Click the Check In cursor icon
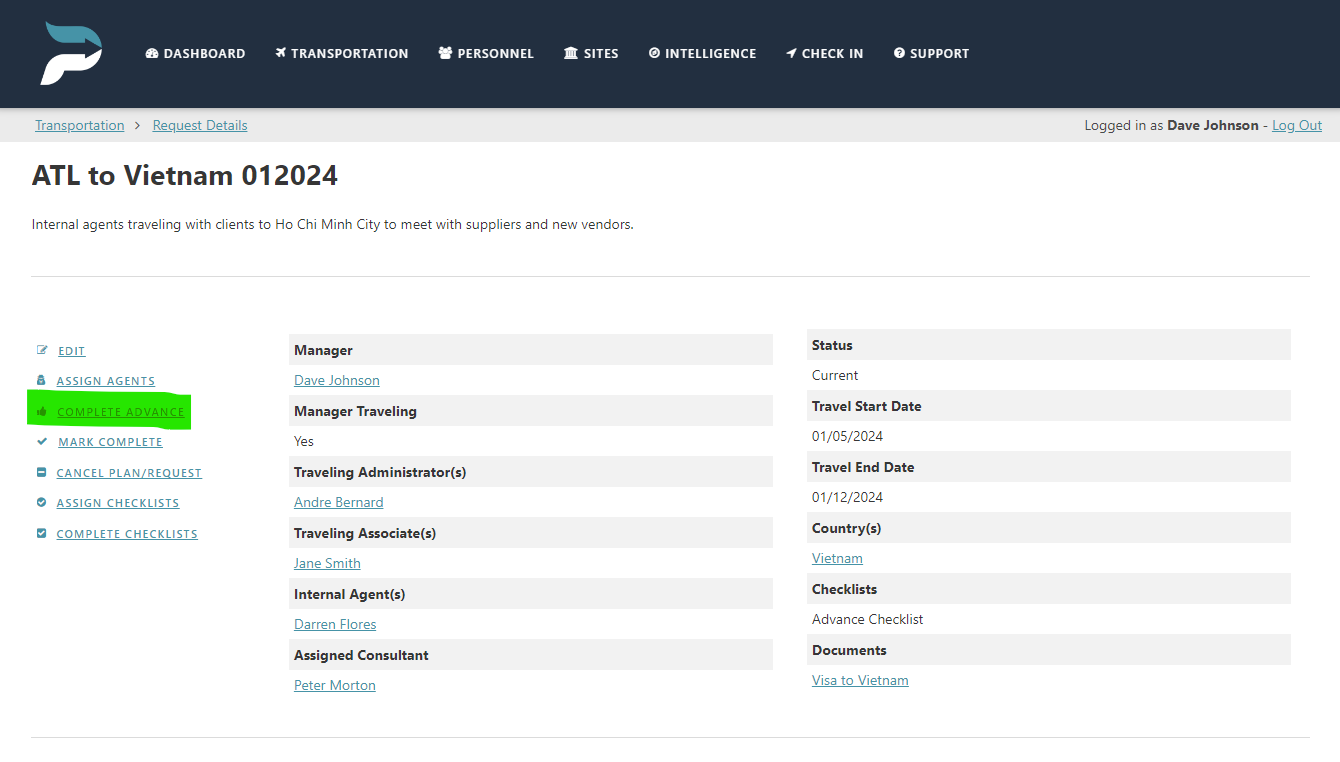1340x762 pixels. (793, 53)
